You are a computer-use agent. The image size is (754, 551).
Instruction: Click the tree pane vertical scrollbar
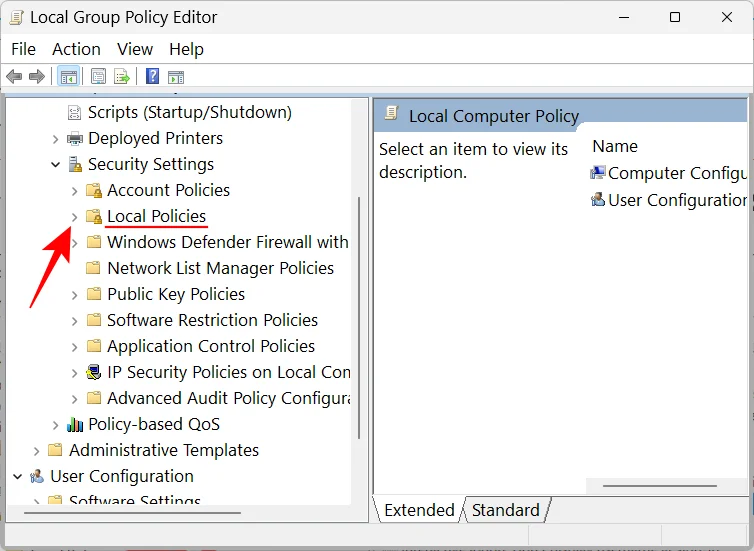358,300
